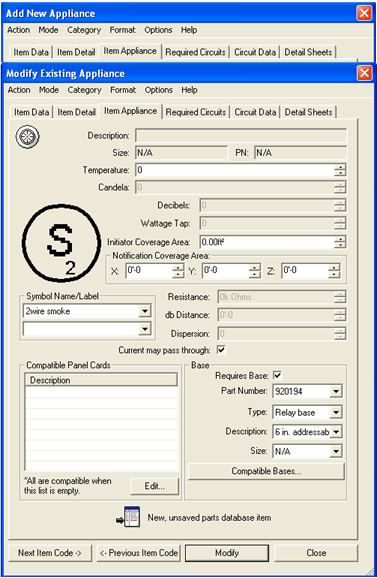Toggle Current may pass through checkbox
377x578 pixels.
pyautogui.click(x=221, y=349)
